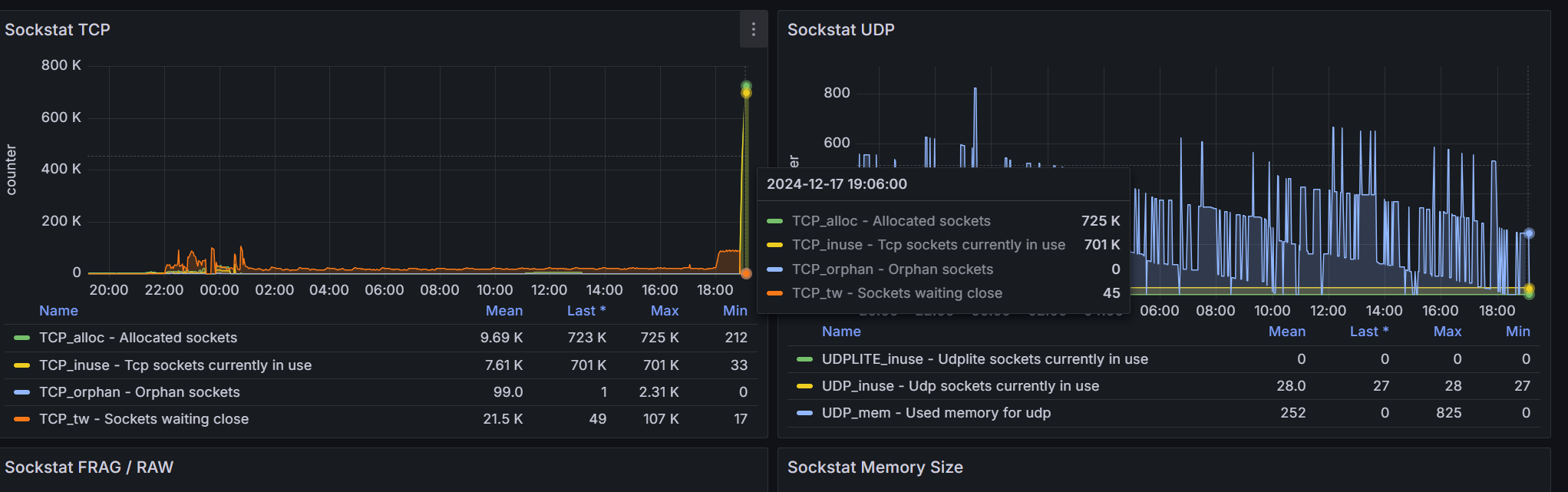Viewport: 1568px width, 492px height.
Task: Toggle UDP_mem - Used memory for udp series
Action: (x=936, y=413)
